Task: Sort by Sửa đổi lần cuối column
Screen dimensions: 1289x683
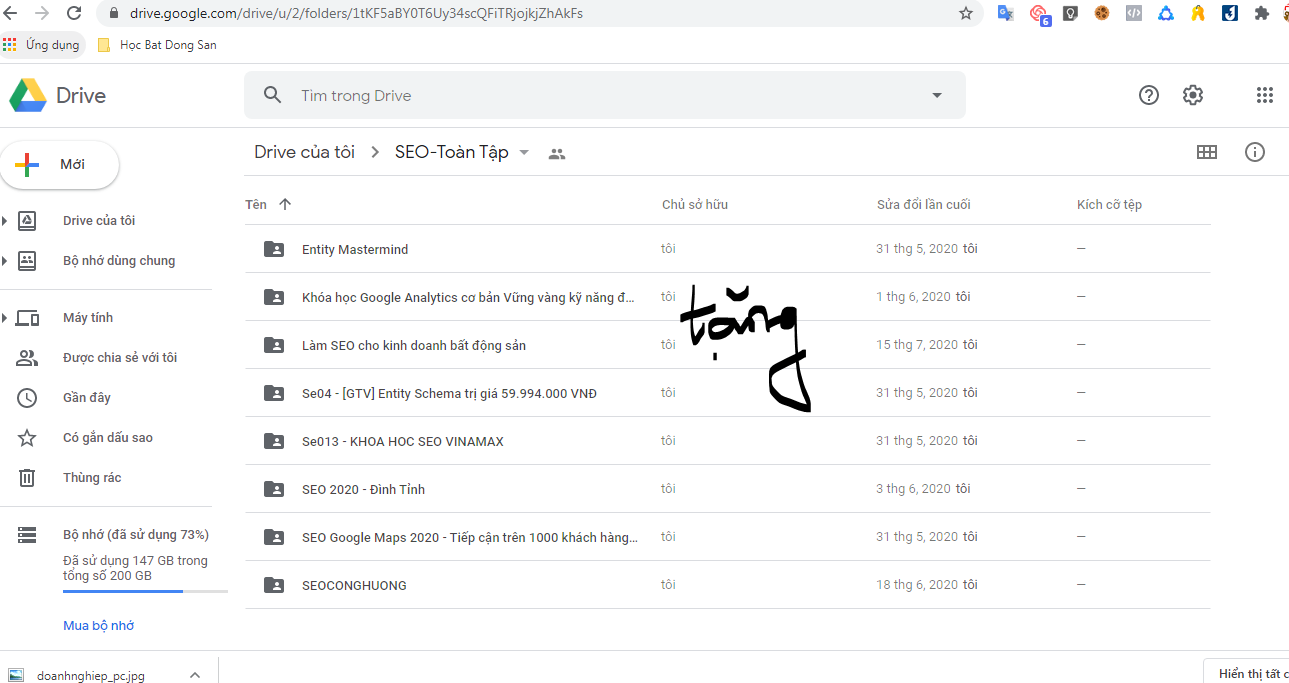Action: click(x=924, y=204)
